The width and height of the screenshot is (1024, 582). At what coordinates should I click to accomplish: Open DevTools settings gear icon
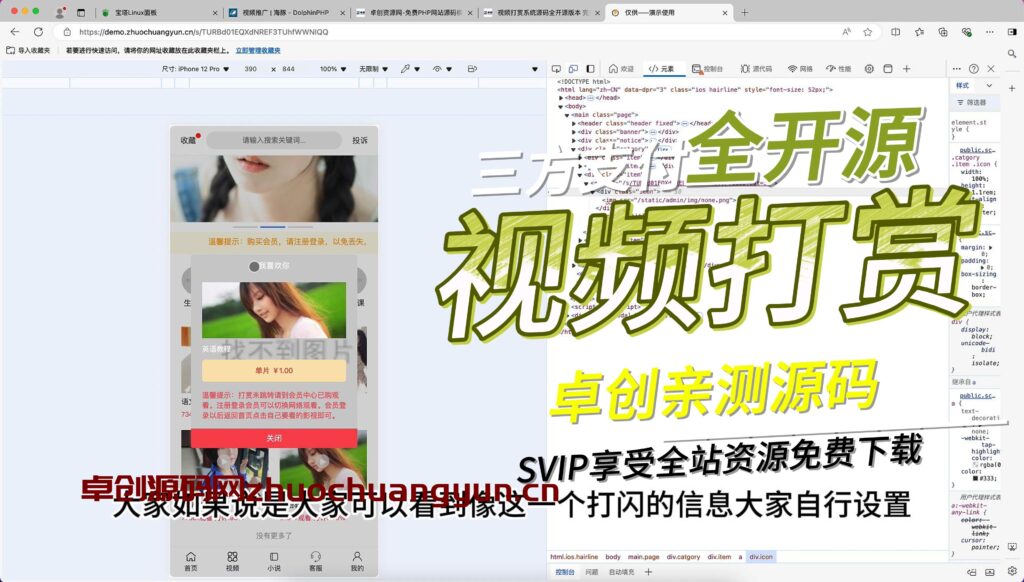pos(869,69)
